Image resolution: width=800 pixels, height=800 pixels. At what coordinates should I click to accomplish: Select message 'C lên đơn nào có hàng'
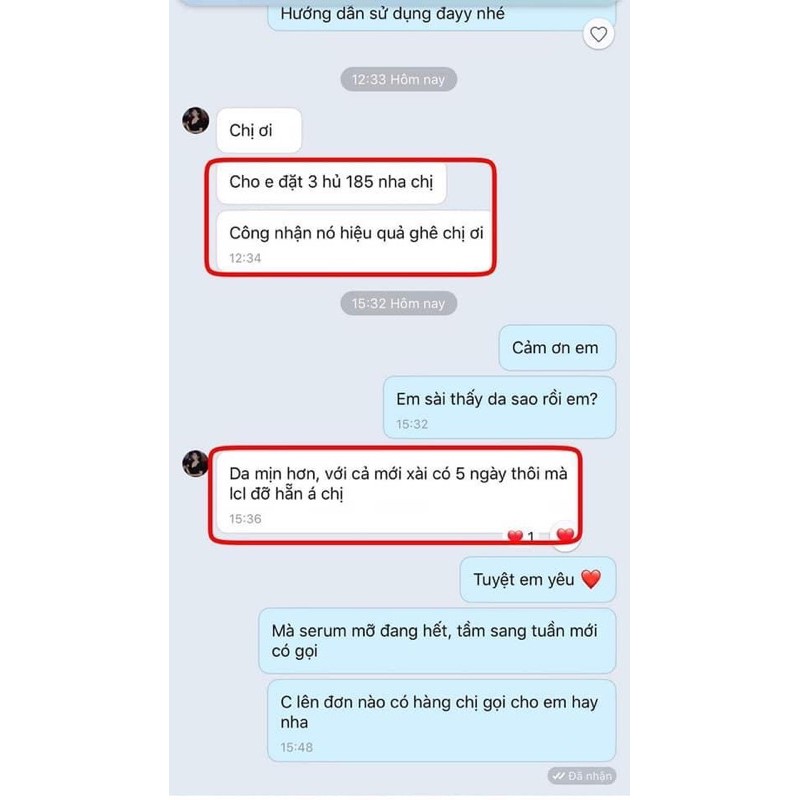442,720
